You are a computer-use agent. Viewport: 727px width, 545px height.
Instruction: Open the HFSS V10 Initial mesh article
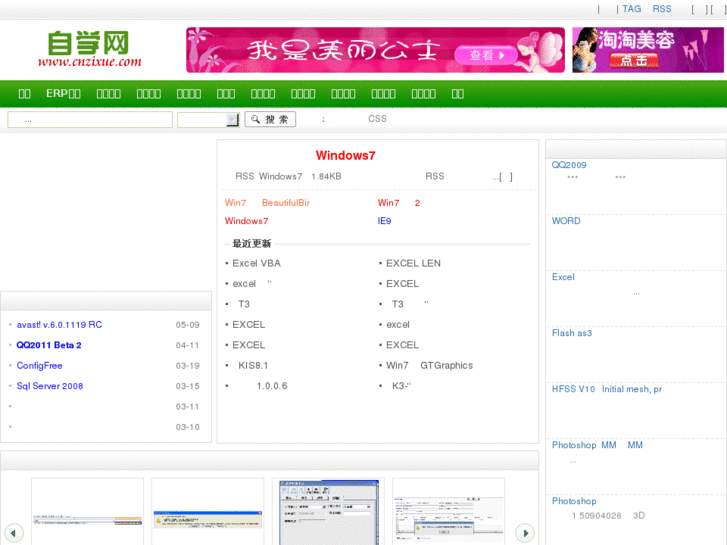[606, 389]
